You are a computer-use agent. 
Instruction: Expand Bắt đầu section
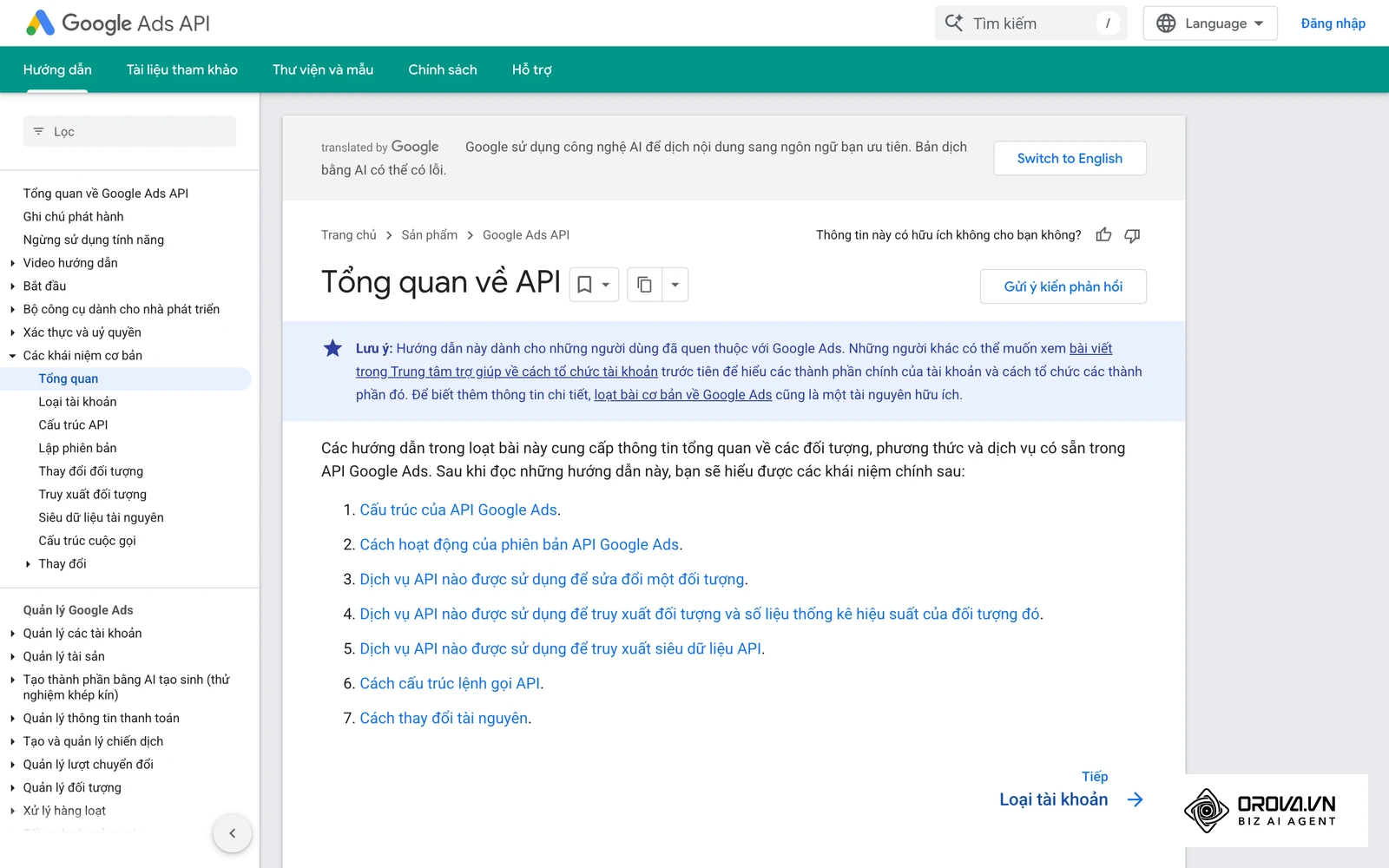click(x=13, y=286)
